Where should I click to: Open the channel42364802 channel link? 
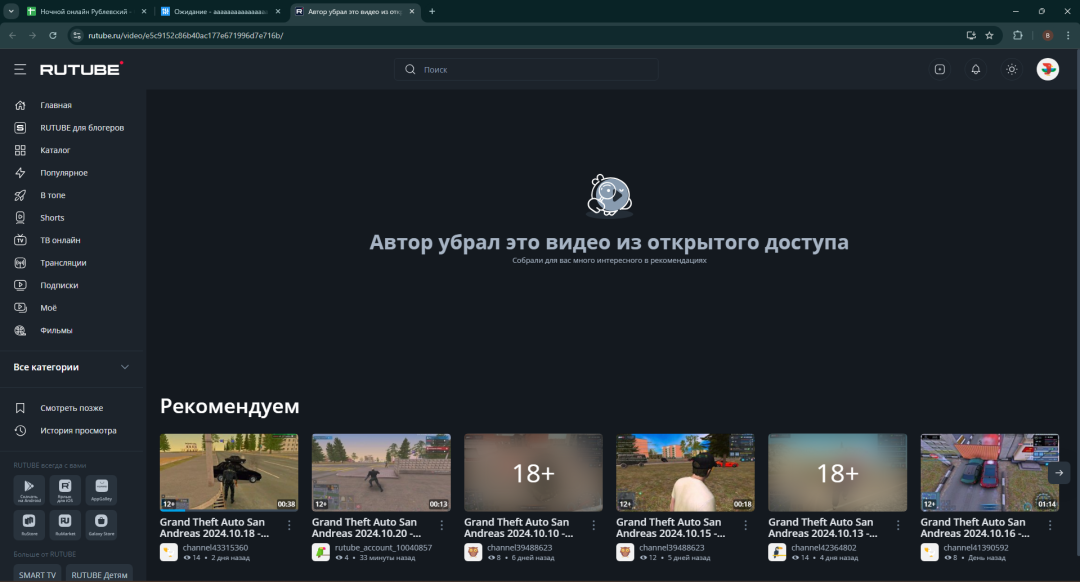click(824, 548)
